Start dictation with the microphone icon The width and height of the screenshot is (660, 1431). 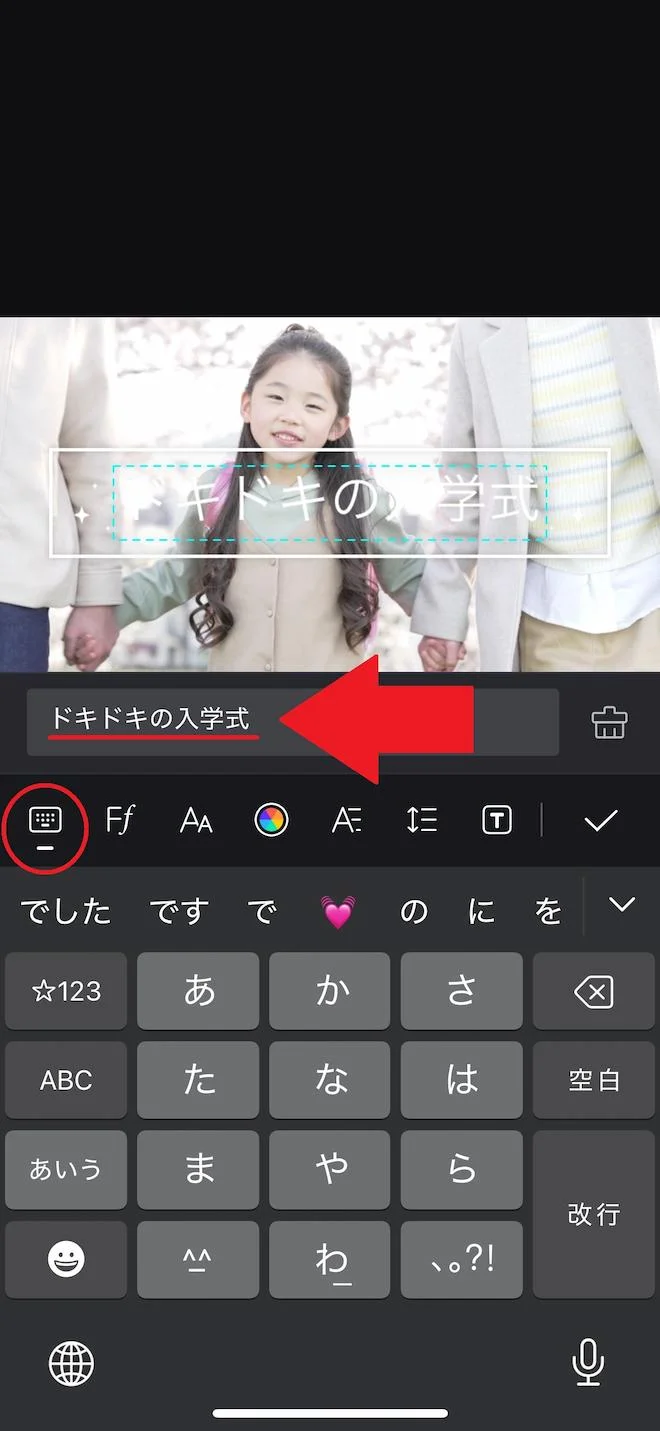[x=588, y=1362]
